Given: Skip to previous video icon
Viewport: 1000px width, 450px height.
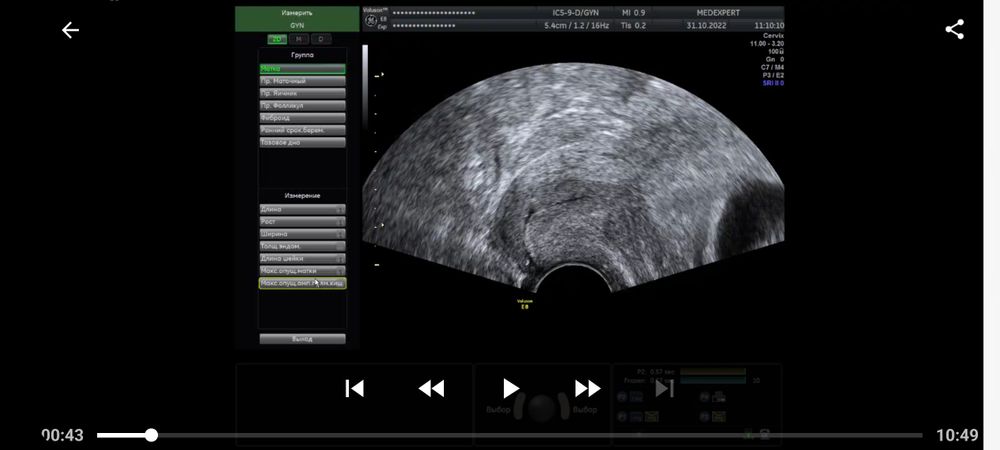Looking at the screenshot, I should tap(354, 388).
